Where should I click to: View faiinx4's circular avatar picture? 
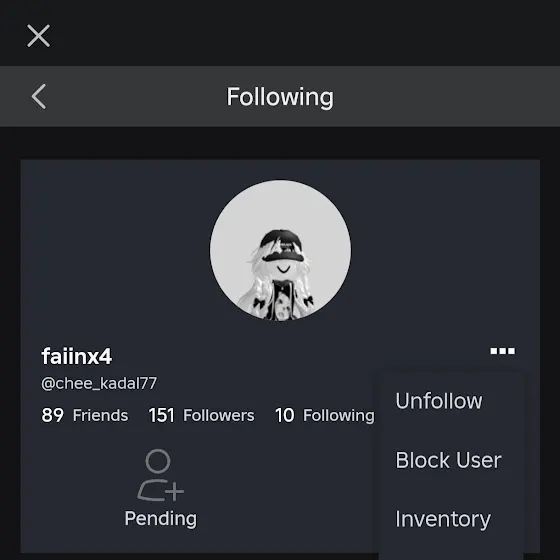[x=280, y=250]
